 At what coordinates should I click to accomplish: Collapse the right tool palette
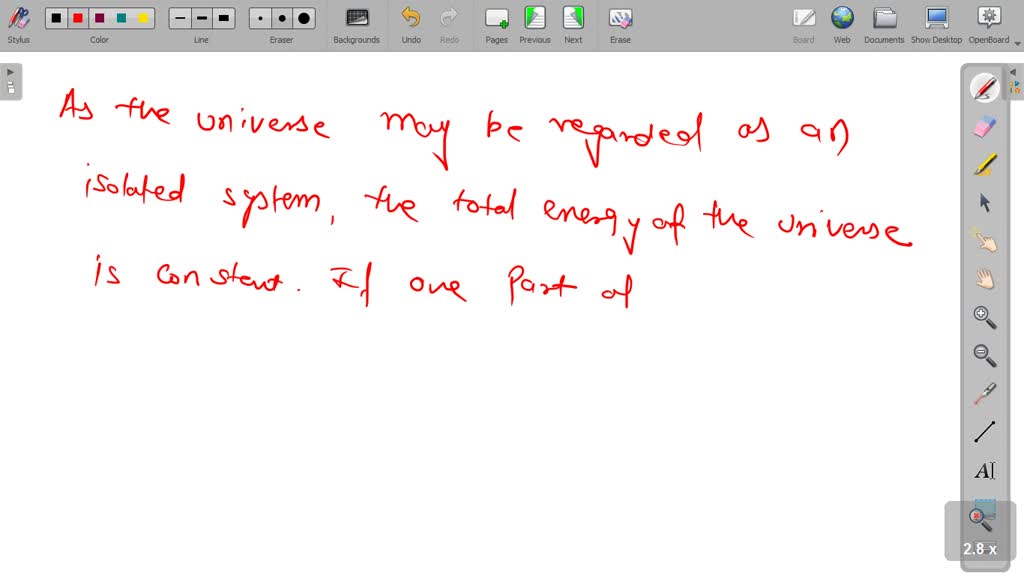pyautogui.click(x=1013, y=71)
